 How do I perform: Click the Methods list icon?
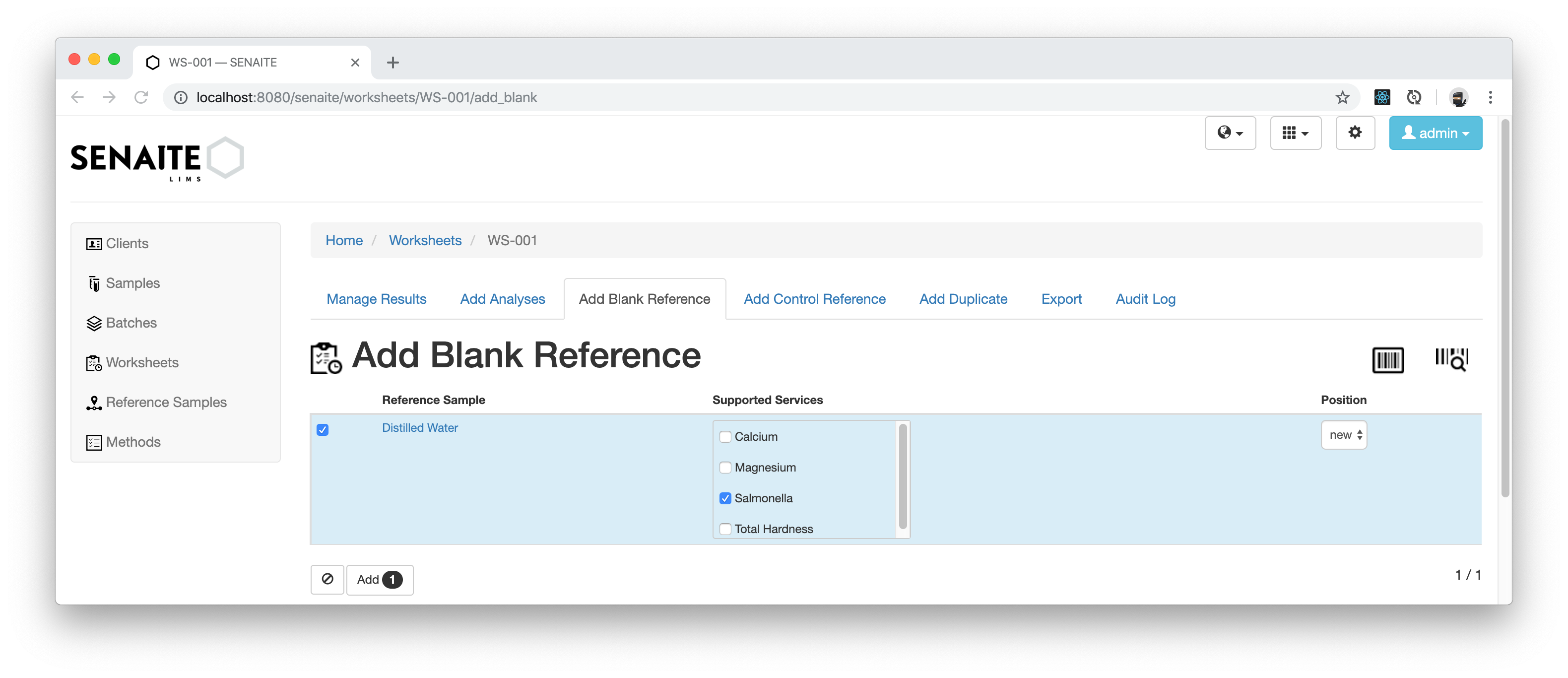(94, 442)
